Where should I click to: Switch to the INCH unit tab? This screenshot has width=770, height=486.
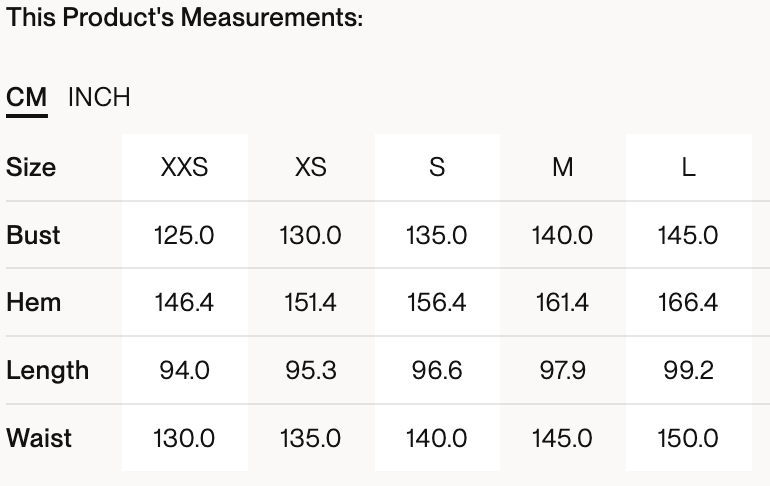pos(99,97)
